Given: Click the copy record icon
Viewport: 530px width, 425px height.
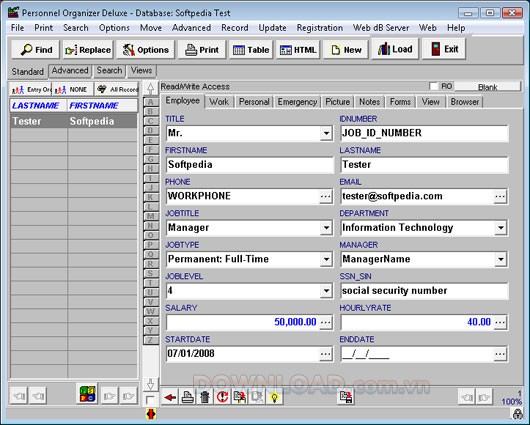Looking at the screenshot, I should 240,397.
